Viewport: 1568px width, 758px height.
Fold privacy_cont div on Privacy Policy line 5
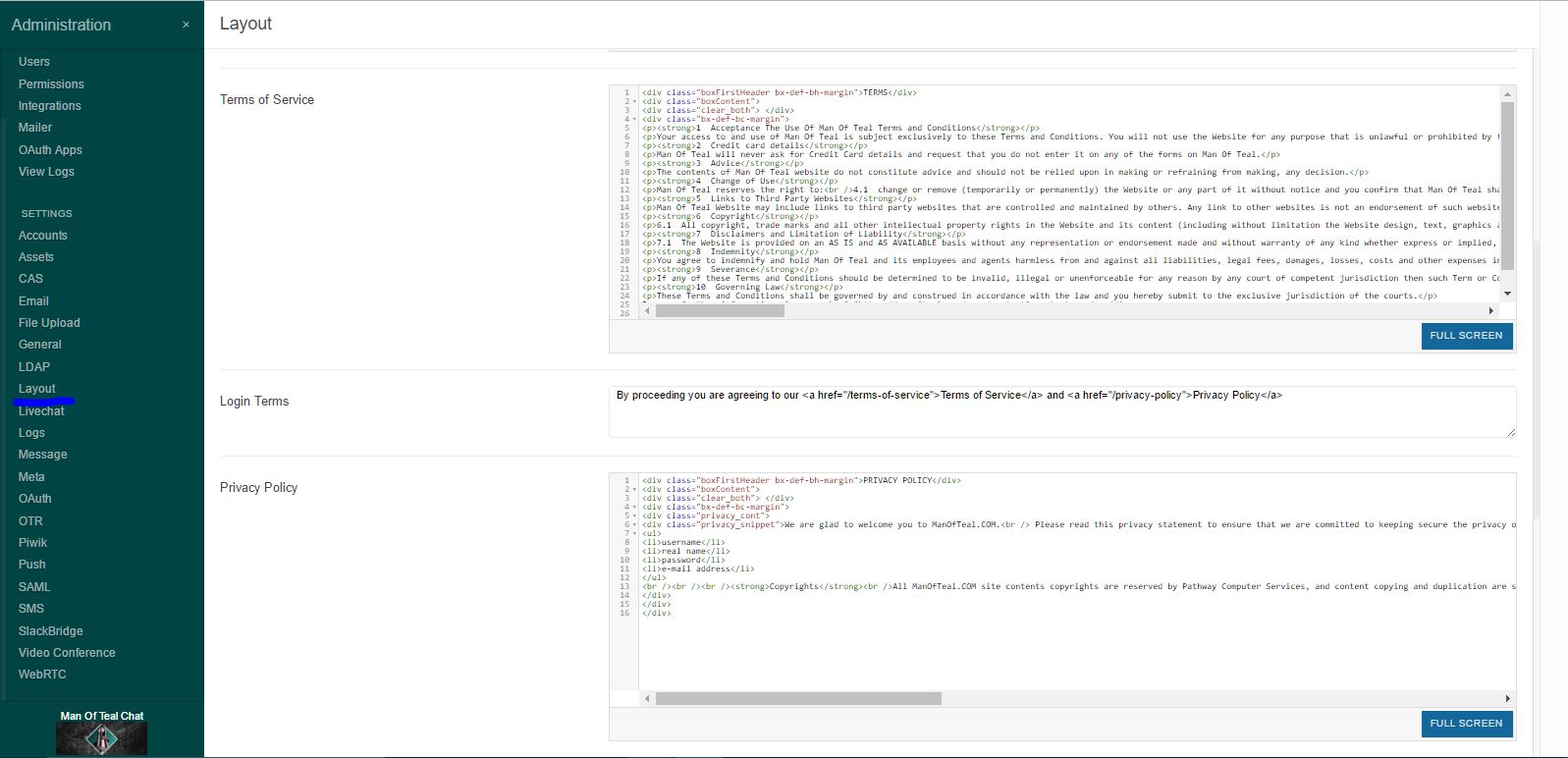[634, 516]
